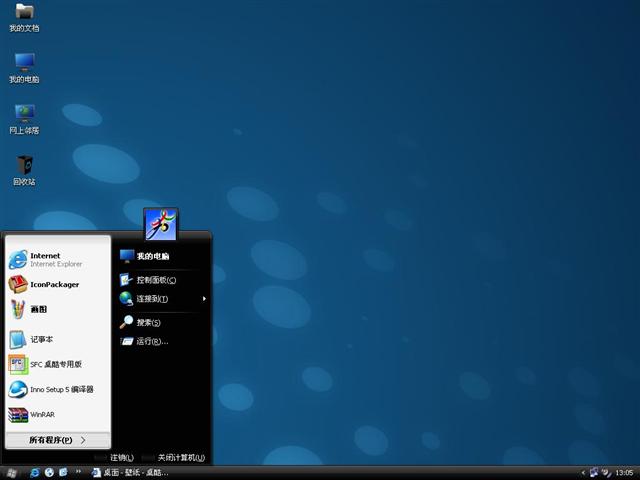Show hidden tray icons arrow
Image resolution: width=640 pixels, height=480 pixels.
pyautogui.click(x=584, y=473)
